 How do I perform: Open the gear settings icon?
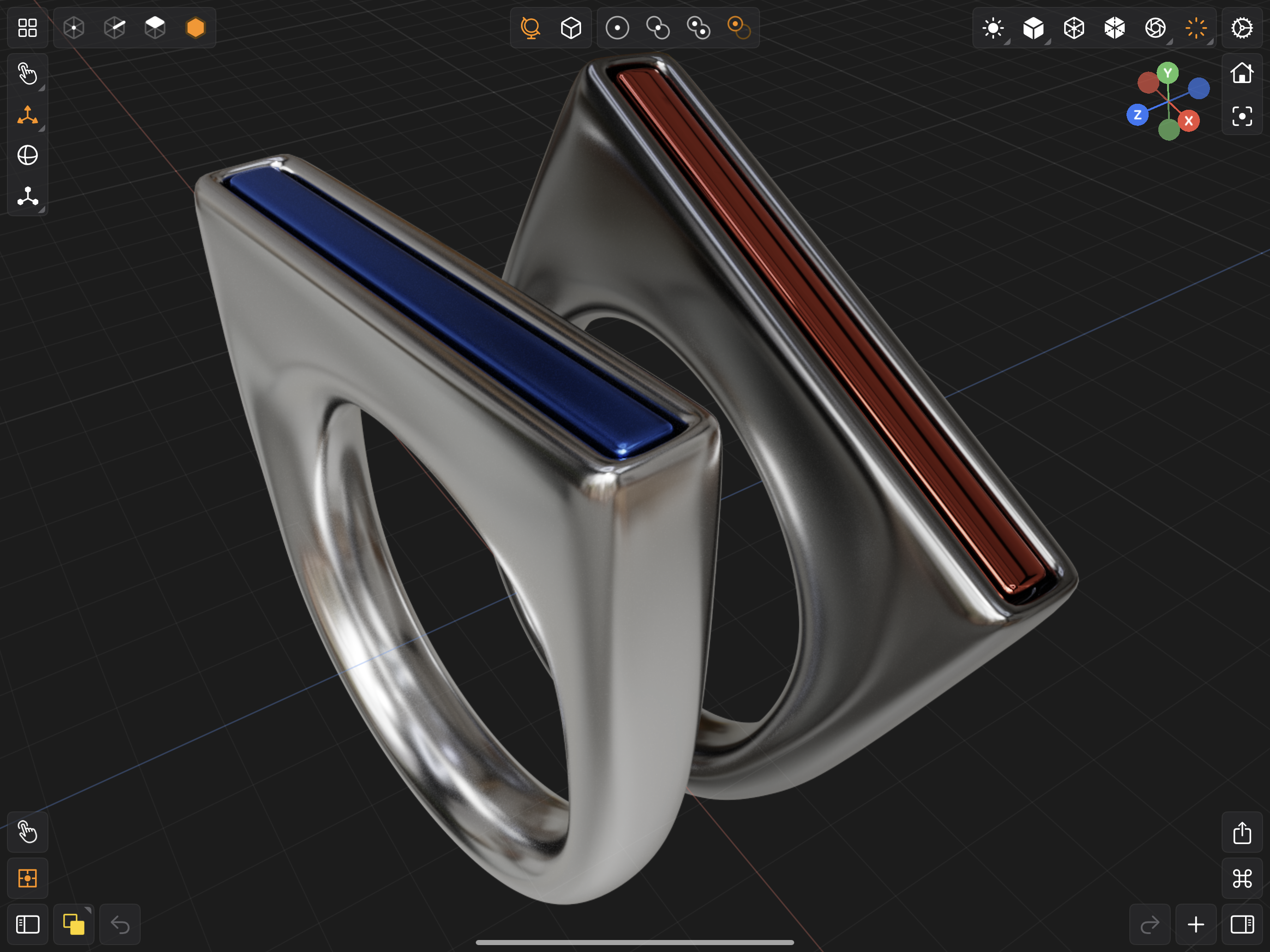click(1242, 28)
